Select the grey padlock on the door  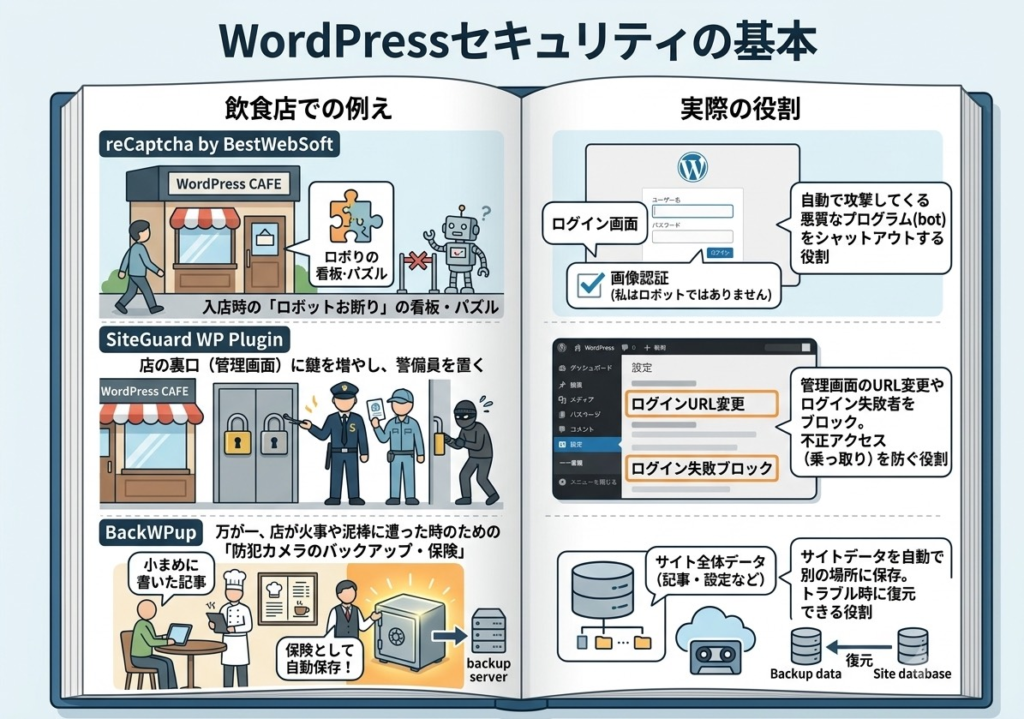pyautogui.click(x=274, y=435)
